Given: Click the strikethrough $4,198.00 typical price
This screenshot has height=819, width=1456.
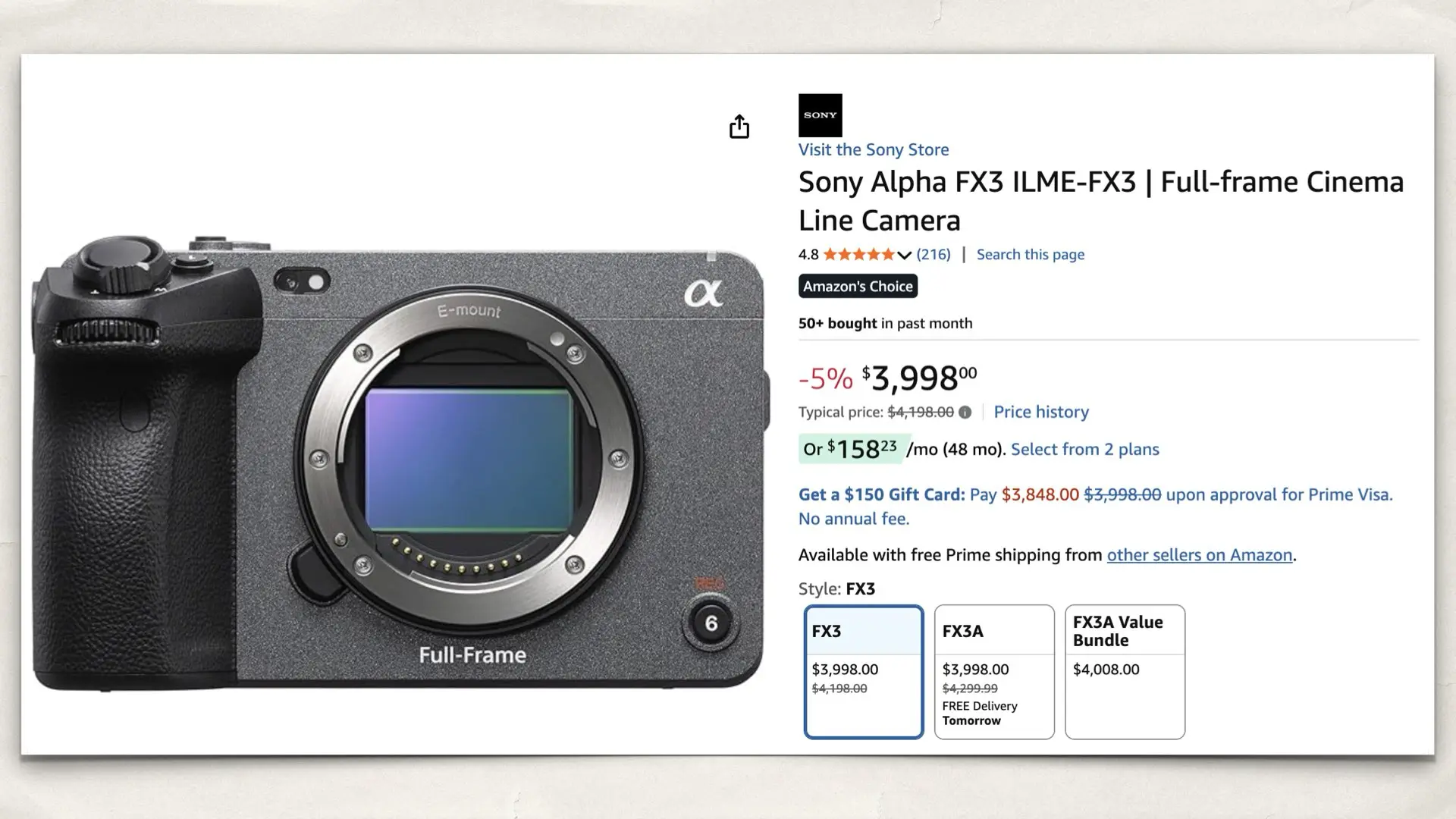Looking at the screenshot, I should [921, 412].
